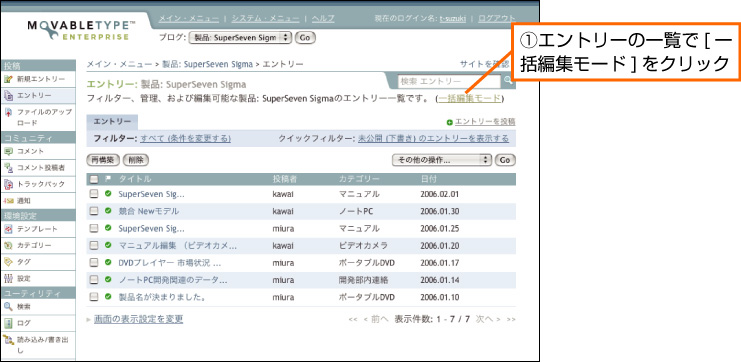The image size is (741, 362).
Task: Click the 検索 magnifier sidebar icon
Action: pos(8,307)
